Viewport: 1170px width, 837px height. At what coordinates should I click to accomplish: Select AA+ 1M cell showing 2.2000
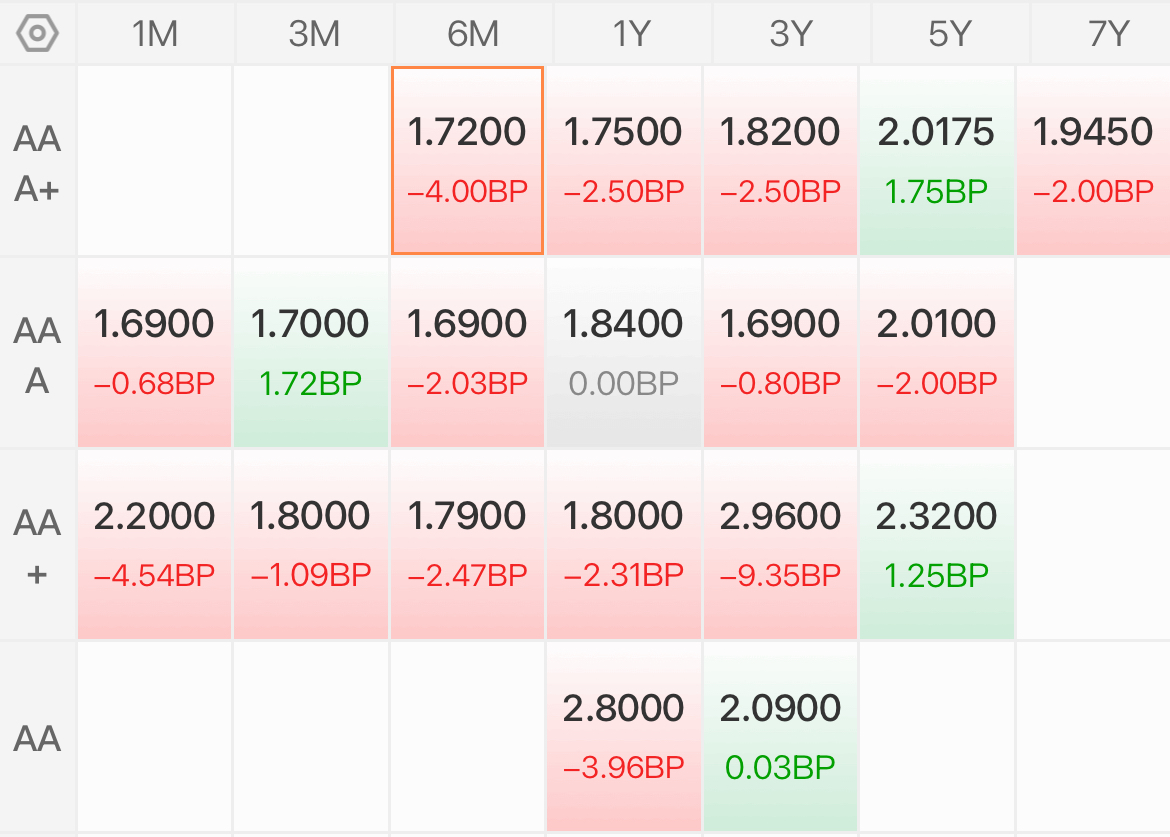click(x=154, y=545)
